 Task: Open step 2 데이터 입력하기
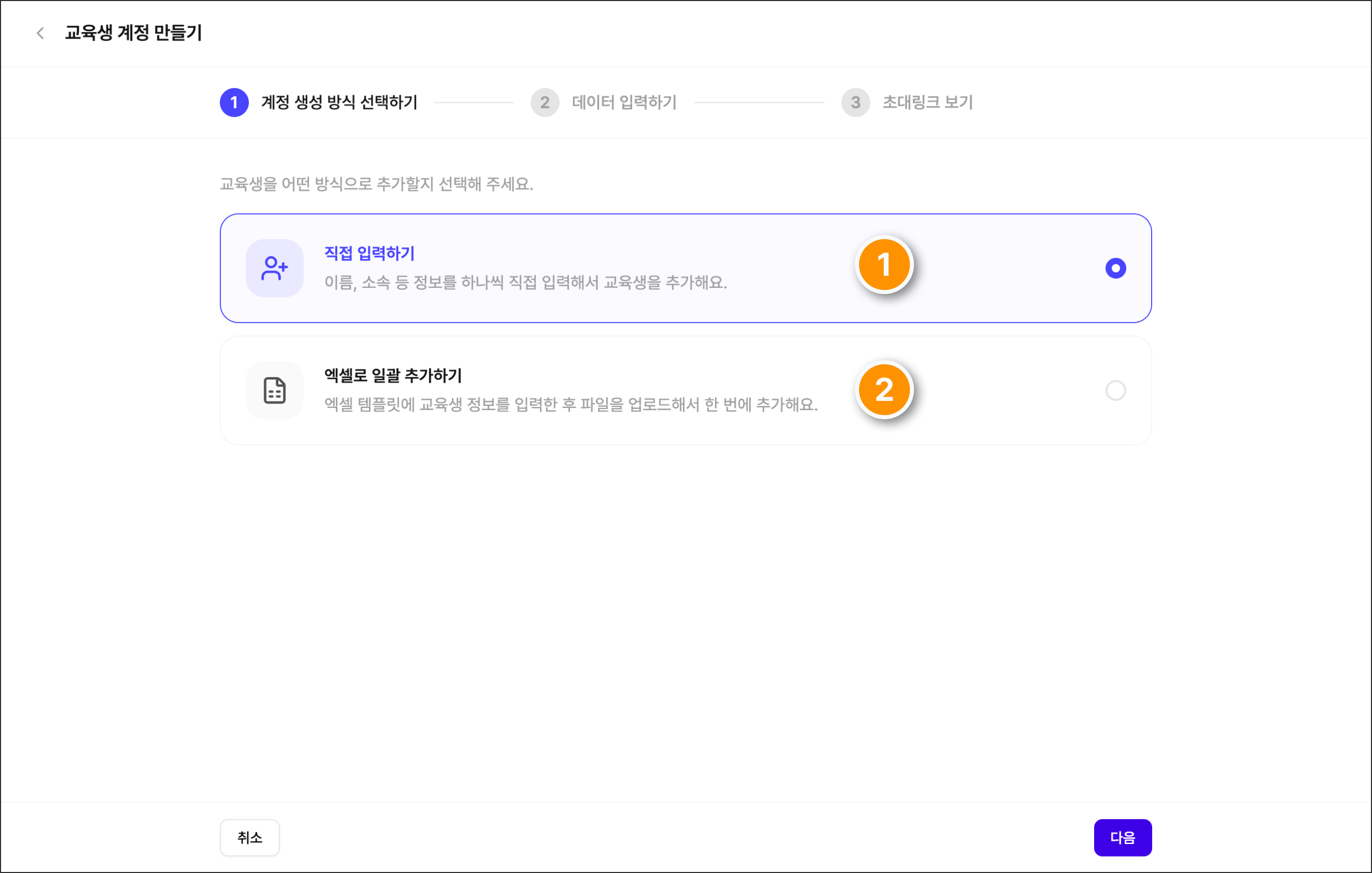(x=604, y=102)
